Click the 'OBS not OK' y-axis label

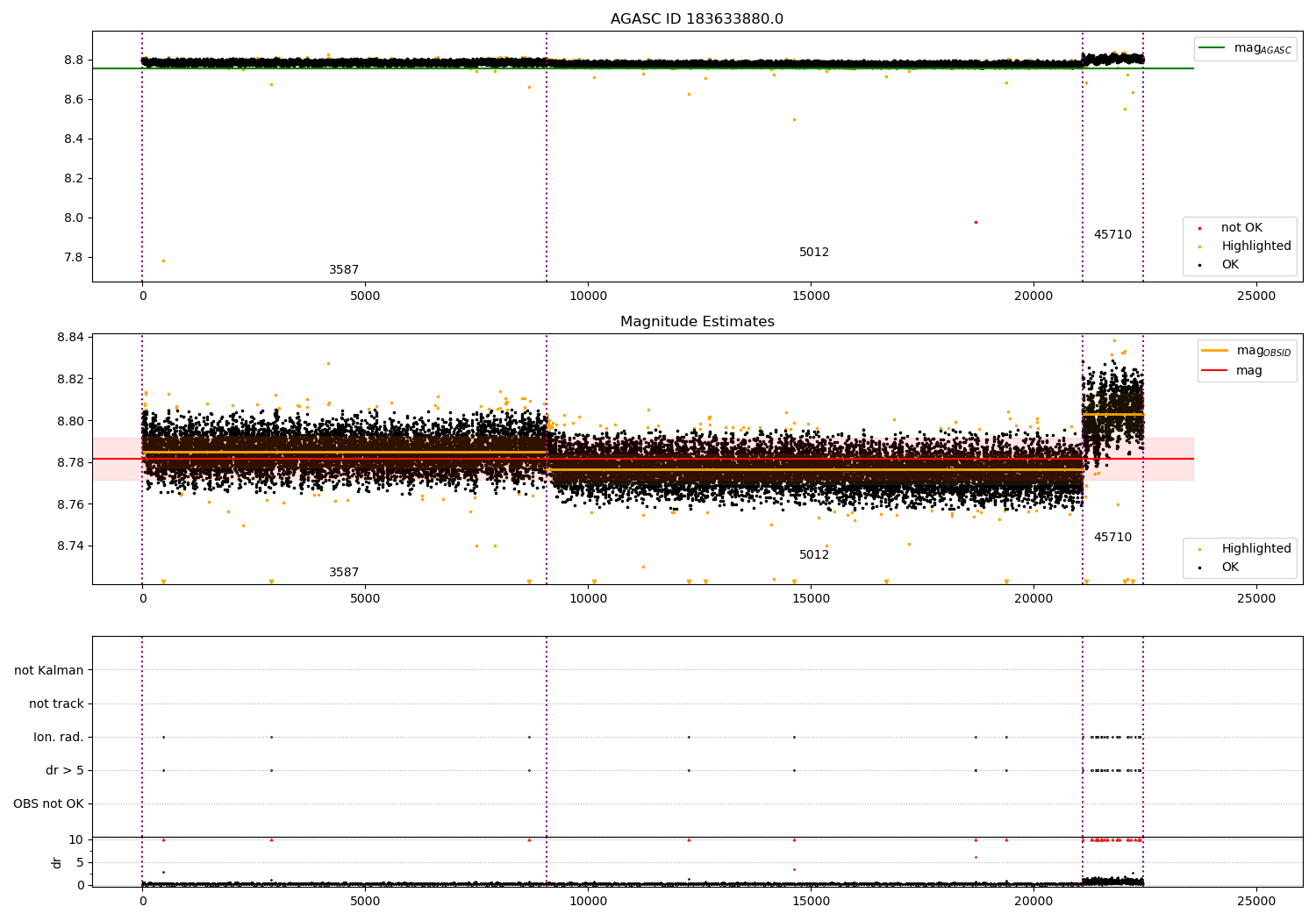[x=48, y=803]
